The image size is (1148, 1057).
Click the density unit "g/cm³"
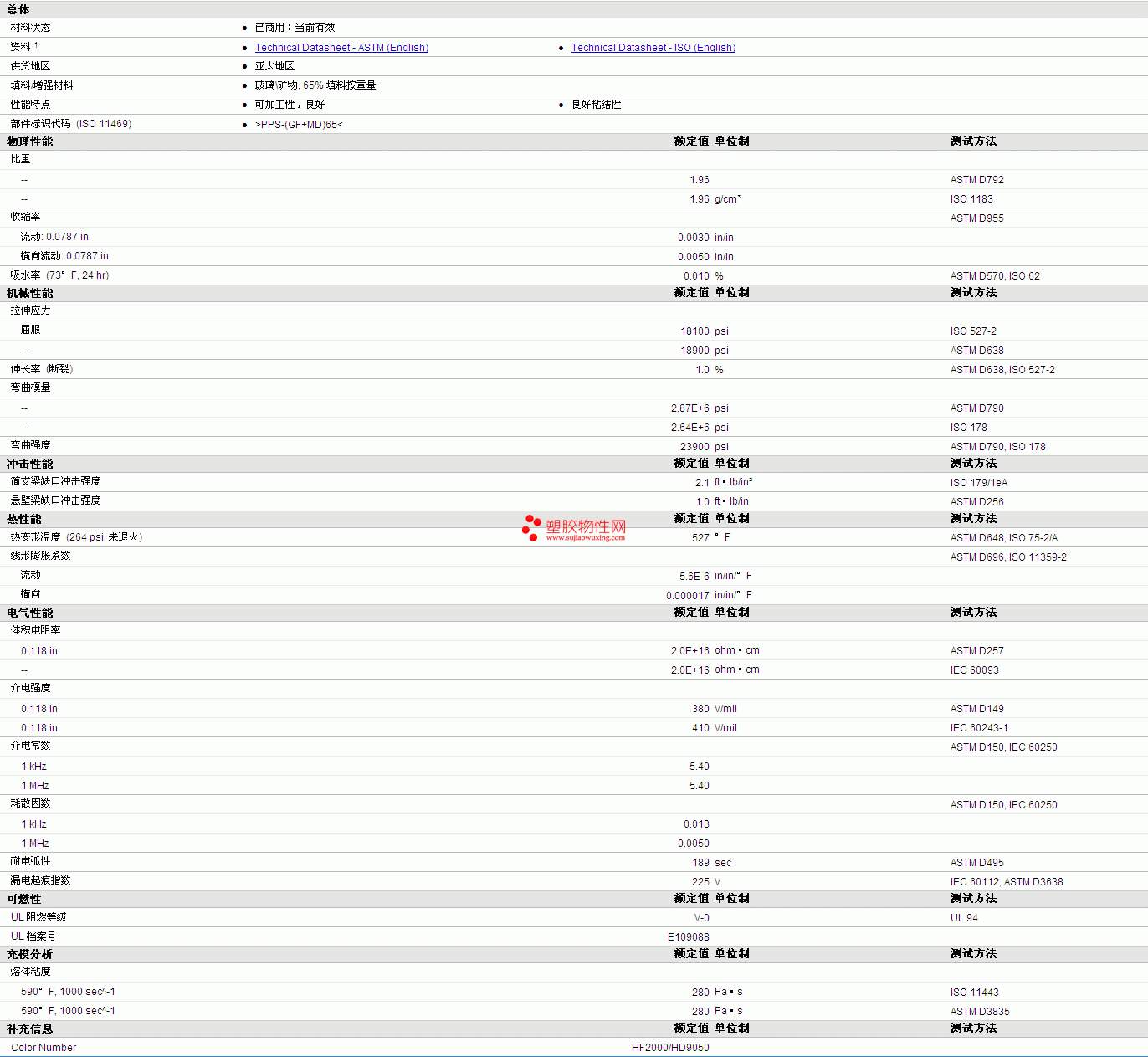coord(727,199)
